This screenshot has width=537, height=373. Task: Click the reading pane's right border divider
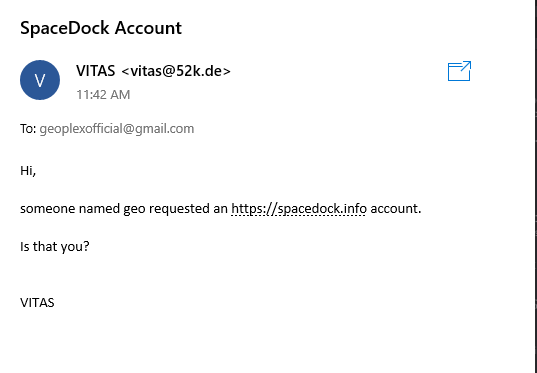[x=536, y=186]
